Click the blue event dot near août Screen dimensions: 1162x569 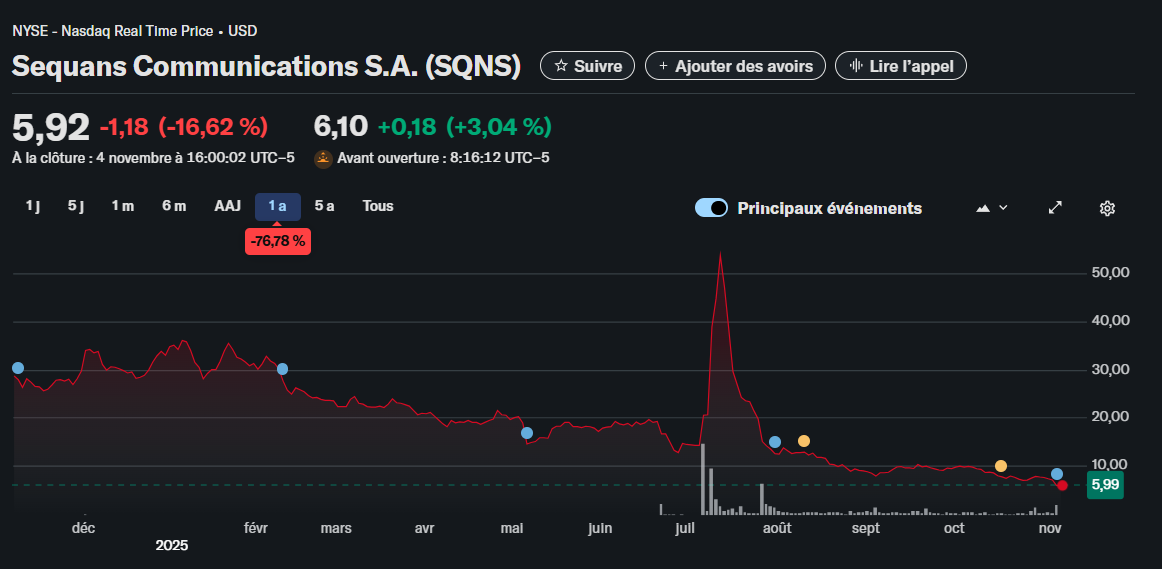[x=775, y=442]
